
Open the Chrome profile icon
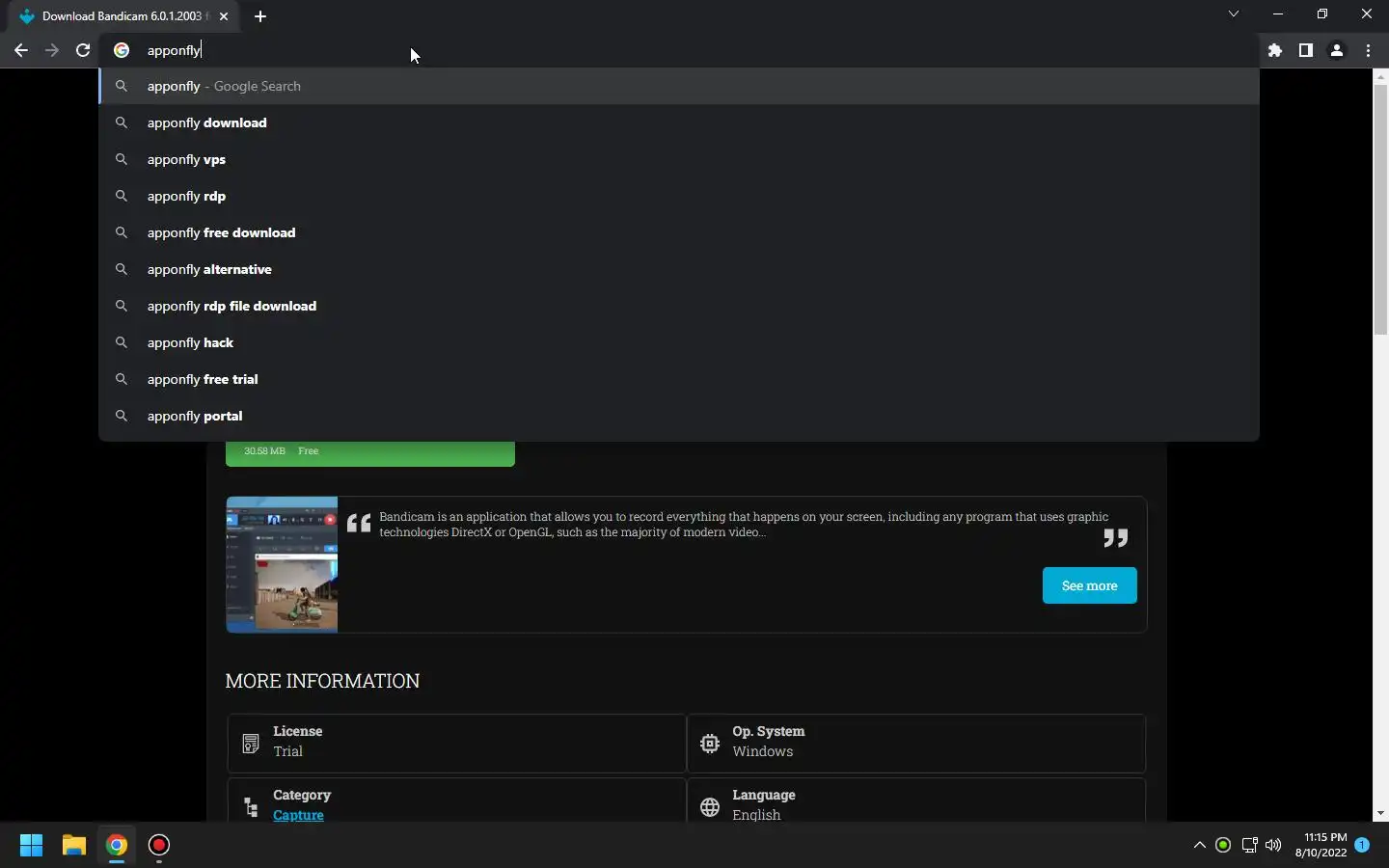(1337, 50)
